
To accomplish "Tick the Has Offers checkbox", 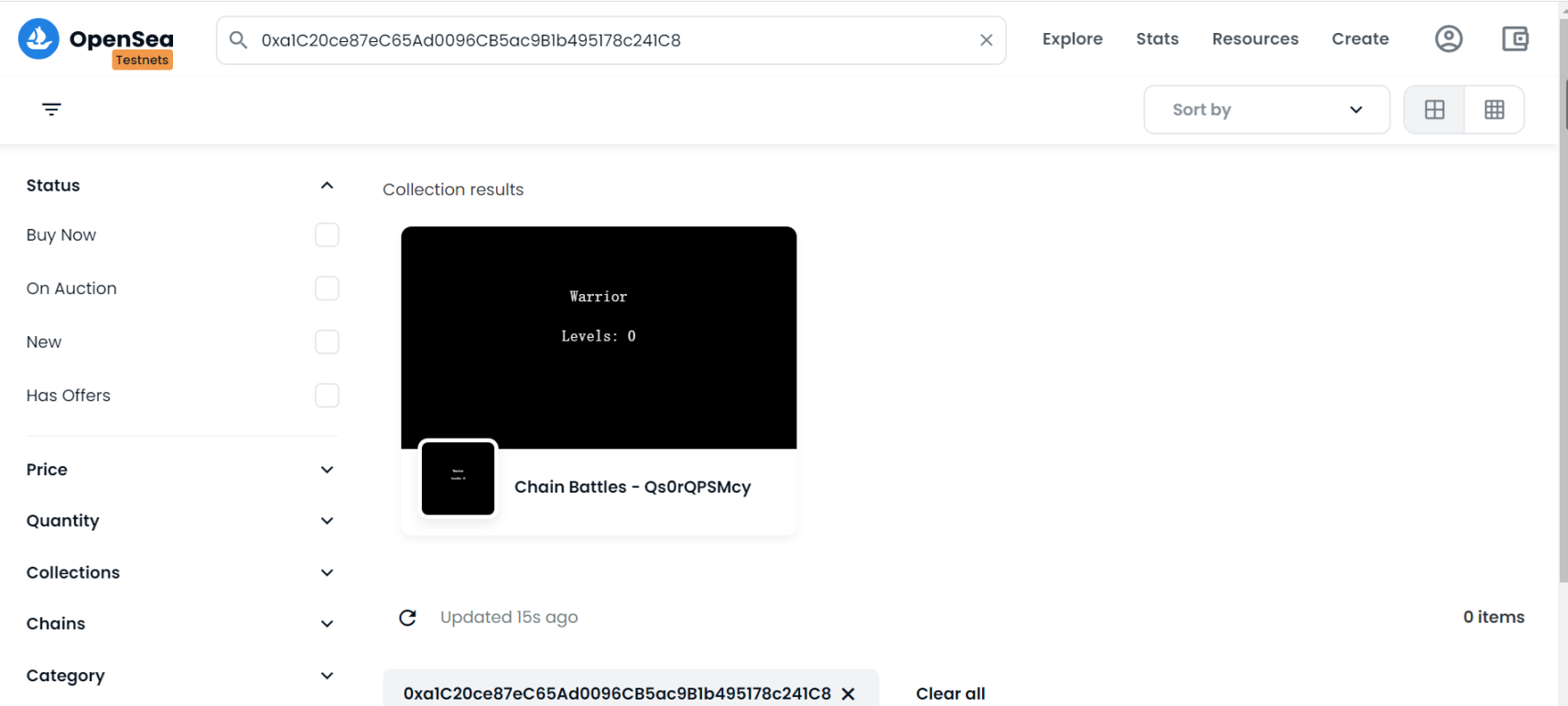I will point(327,396).
